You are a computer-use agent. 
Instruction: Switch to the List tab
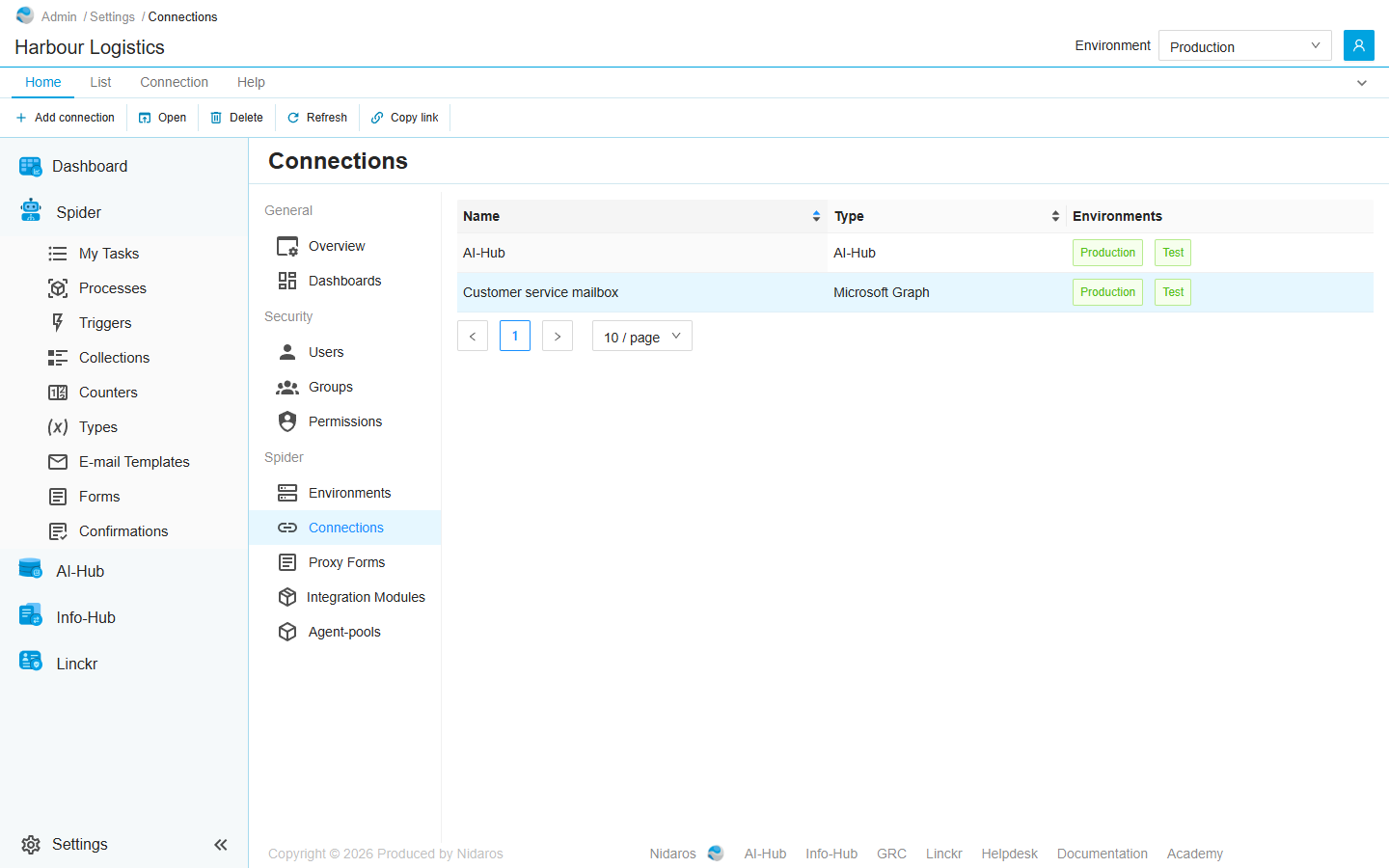click(100, 83)
